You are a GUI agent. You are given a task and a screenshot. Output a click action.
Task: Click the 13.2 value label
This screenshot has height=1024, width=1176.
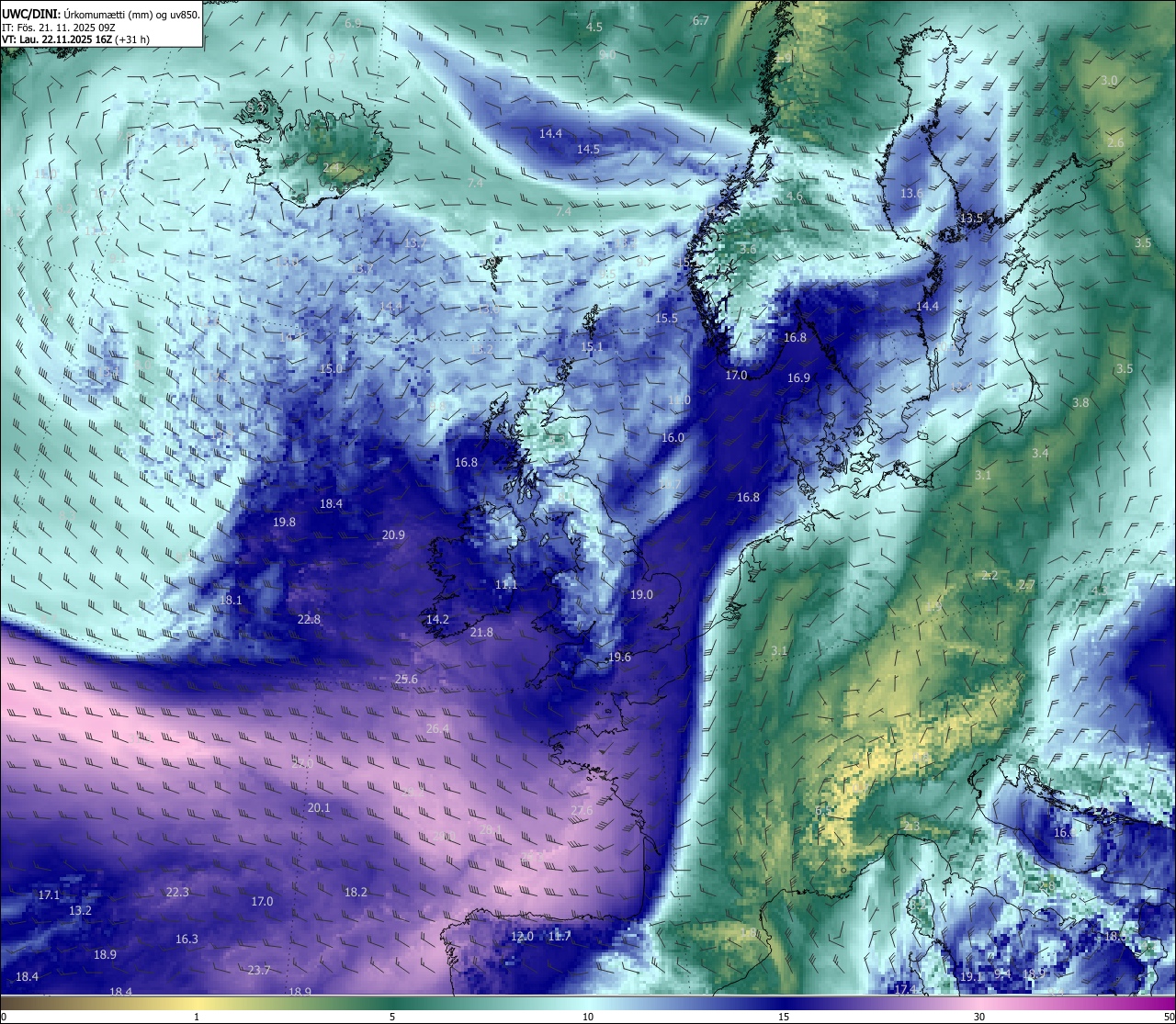[x=80, y=910]
